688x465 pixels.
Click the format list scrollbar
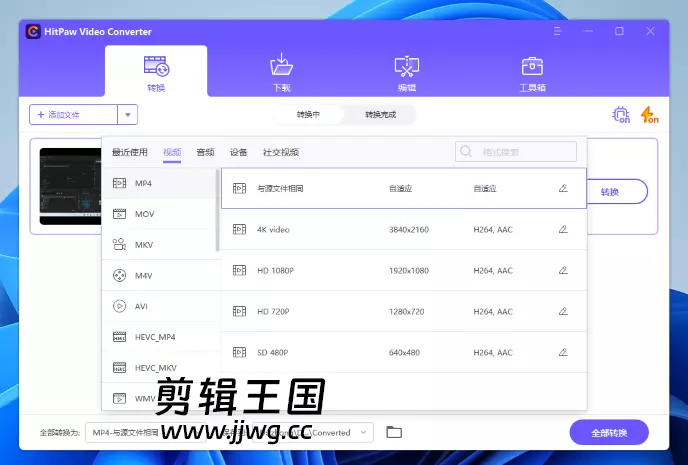click(x=217, y=211)
